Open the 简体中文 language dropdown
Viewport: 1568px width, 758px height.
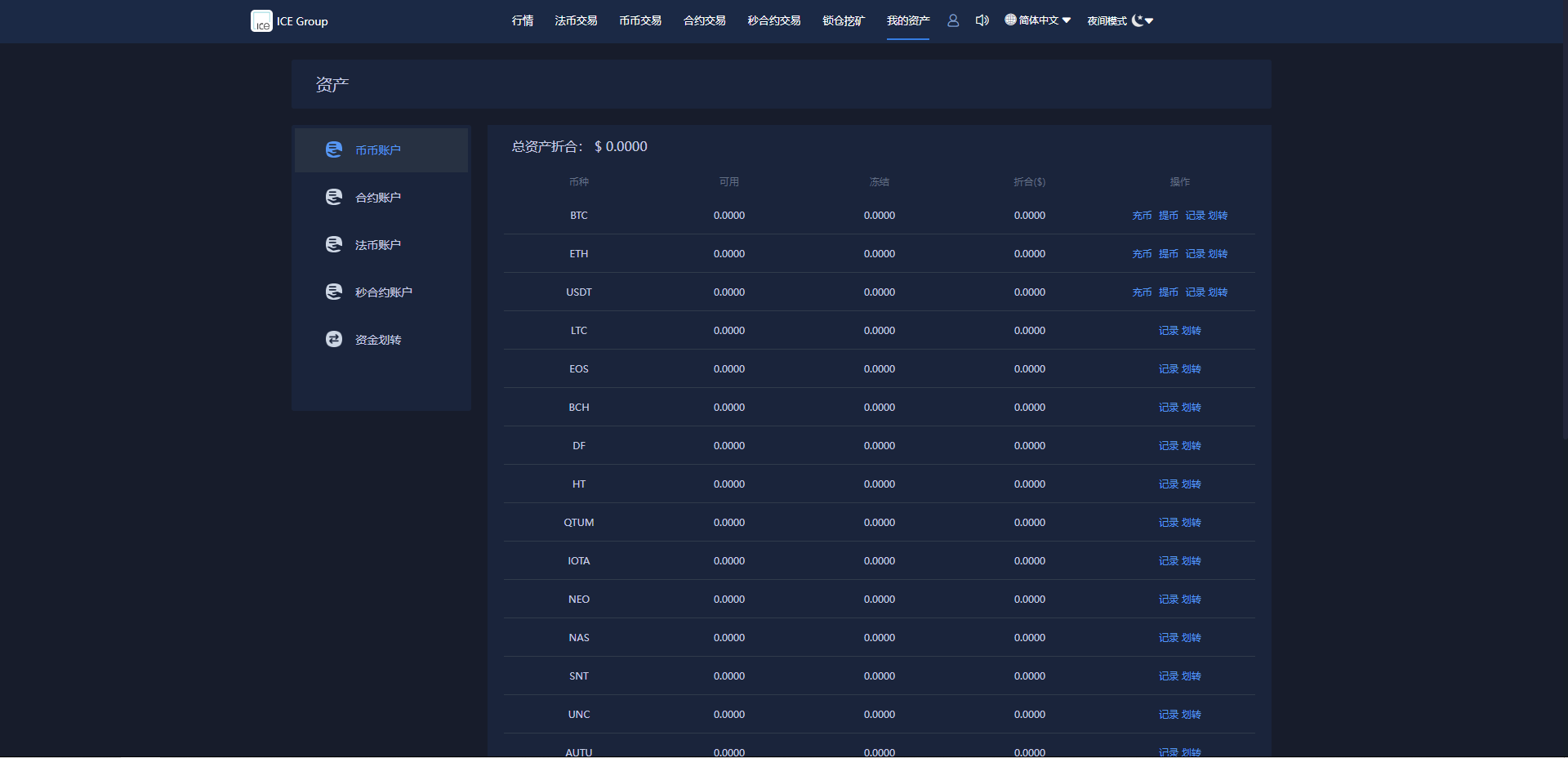(1037, 20)
